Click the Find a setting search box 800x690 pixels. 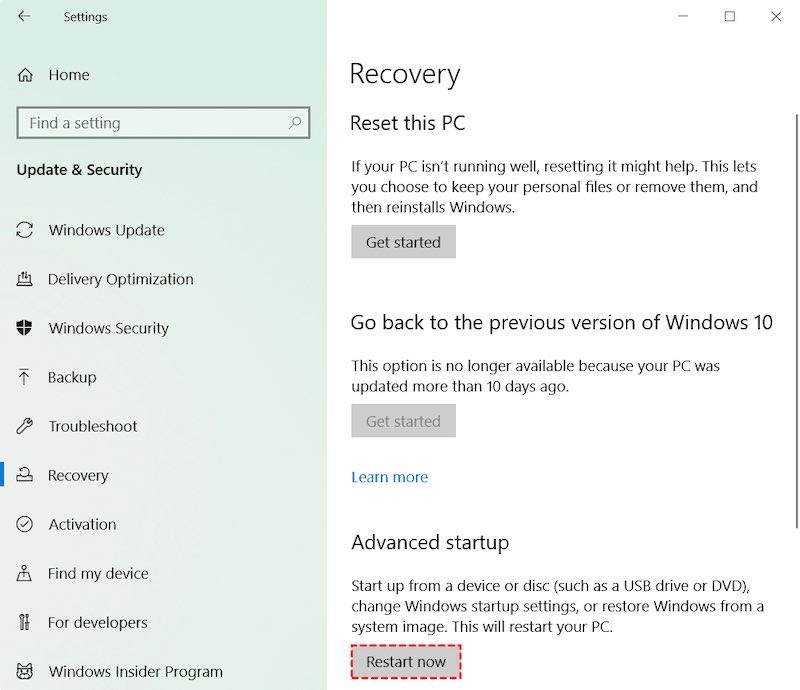163,122
